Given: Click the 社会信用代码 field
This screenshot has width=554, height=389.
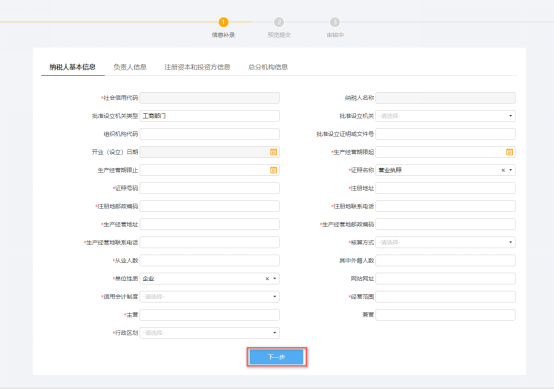Looking at the screenshot, I should coord(210,98).
